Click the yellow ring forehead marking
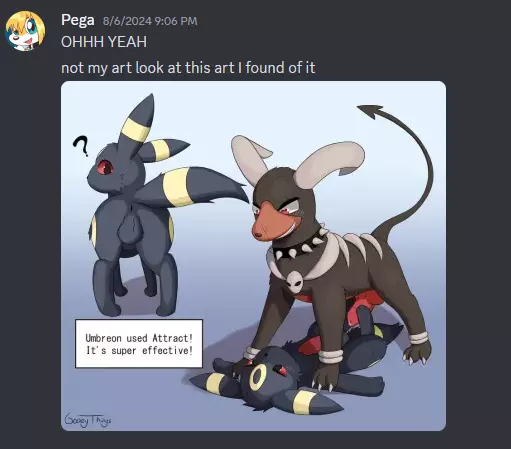 (258, 377)
